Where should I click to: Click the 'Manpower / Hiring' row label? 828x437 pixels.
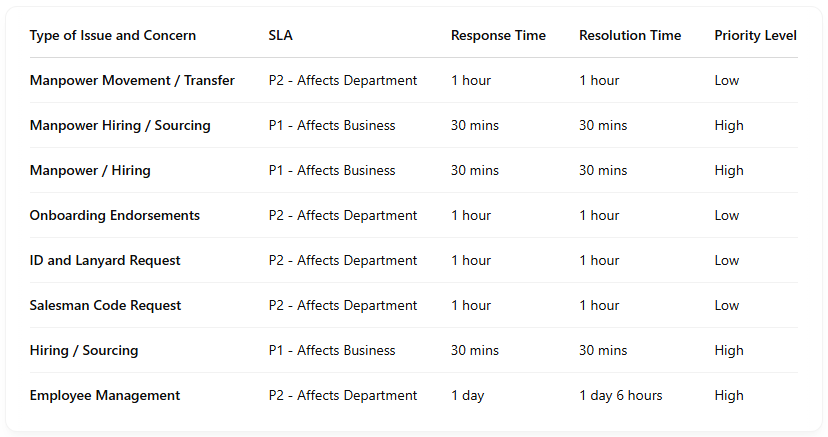click(90, 171)
